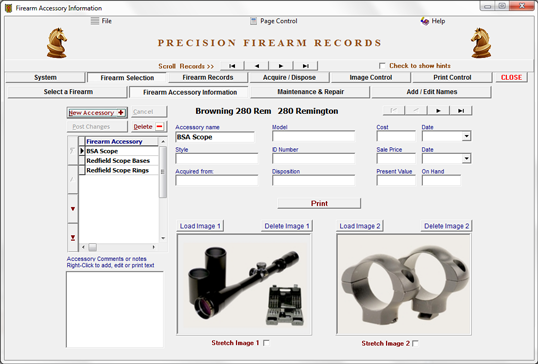
Task: Click the Style input field
Action: 217,158
